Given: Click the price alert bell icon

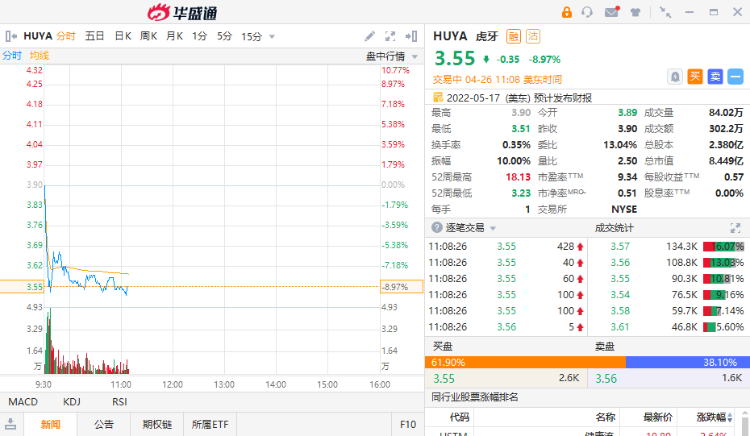Looking at the screenshot, I should [x=675, y=75].
